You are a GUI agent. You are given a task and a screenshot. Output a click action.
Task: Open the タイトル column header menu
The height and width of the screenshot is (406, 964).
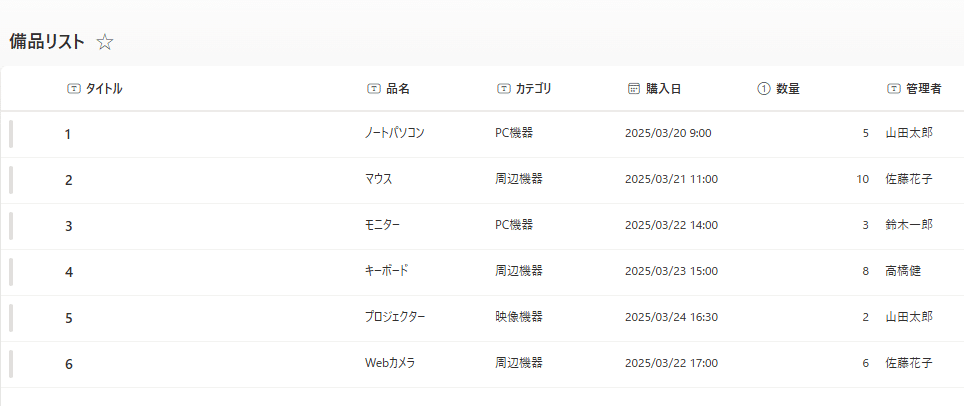104,89
